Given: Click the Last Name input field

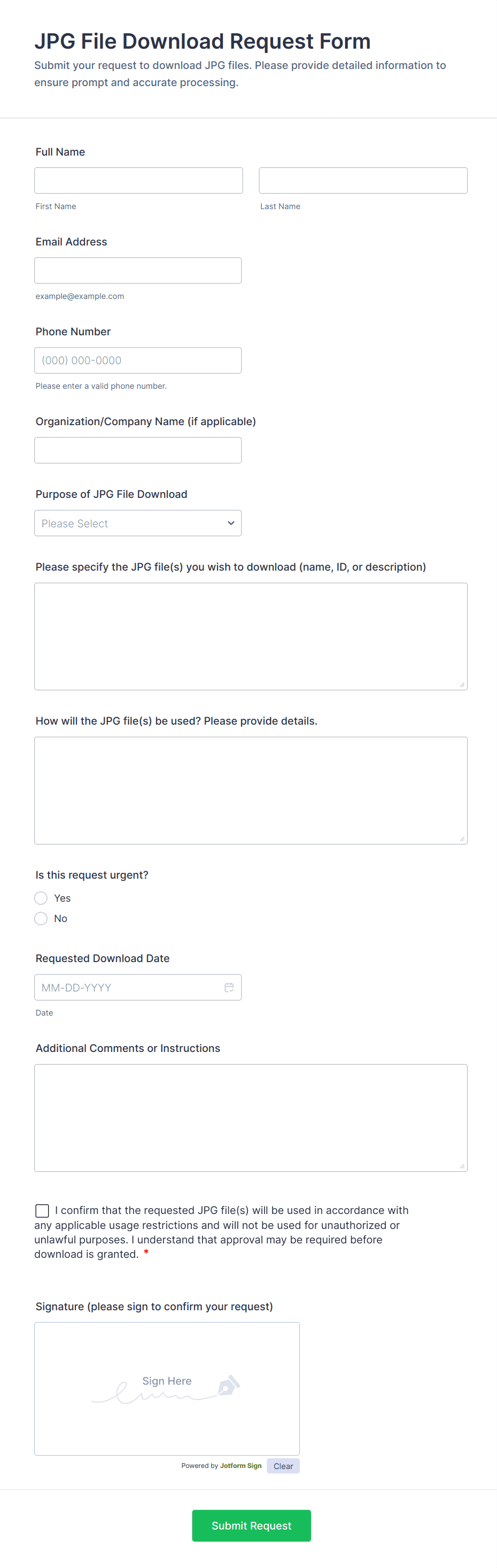Looking at the screenshot, I should (x=363, y=181).
